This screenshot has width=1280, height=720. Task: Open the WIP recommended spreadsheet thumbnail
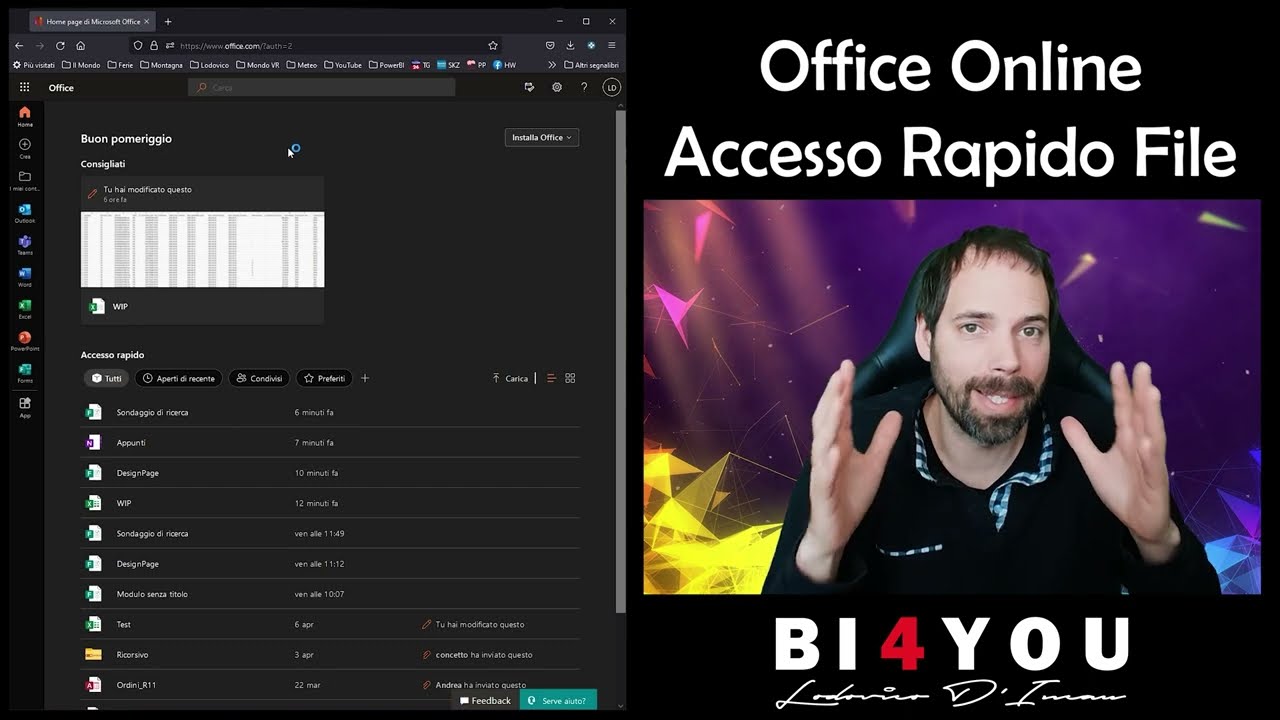(x=202, y=249)
